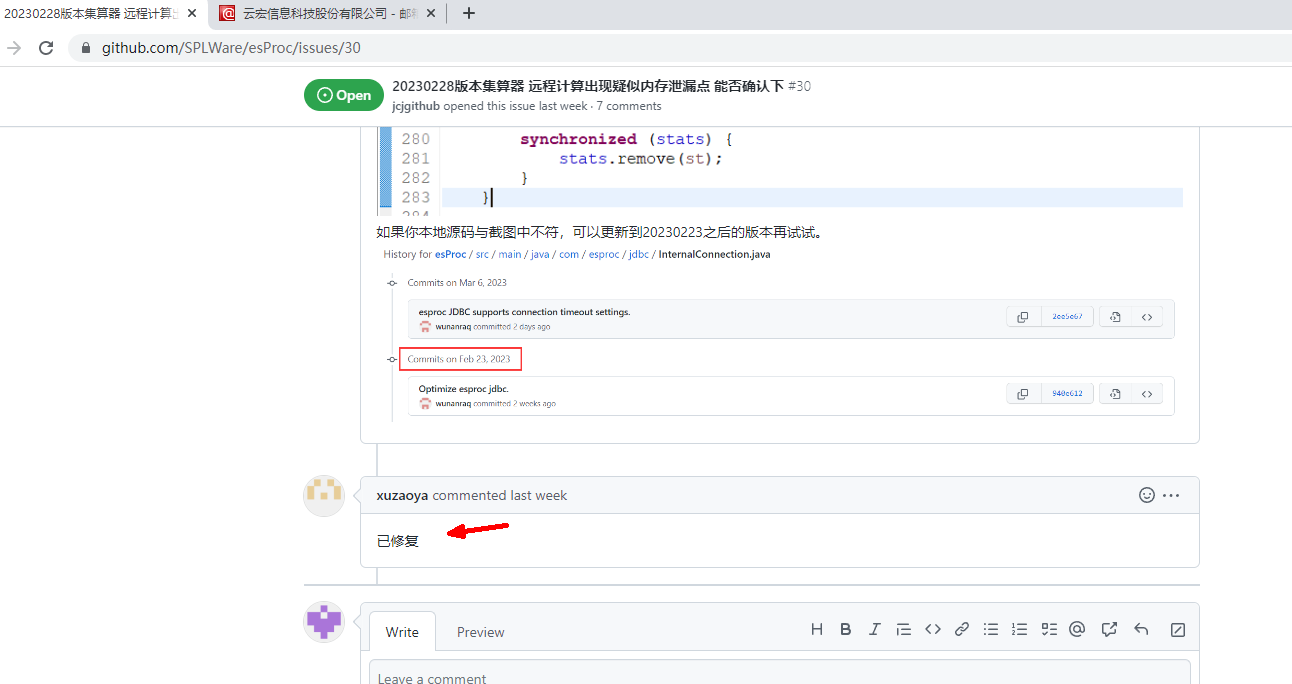Image resolution: width=1292 pixels, height=684 pixels.
Task: Open saved replies with the reply arrow icon
Action: click(1141, 629)
